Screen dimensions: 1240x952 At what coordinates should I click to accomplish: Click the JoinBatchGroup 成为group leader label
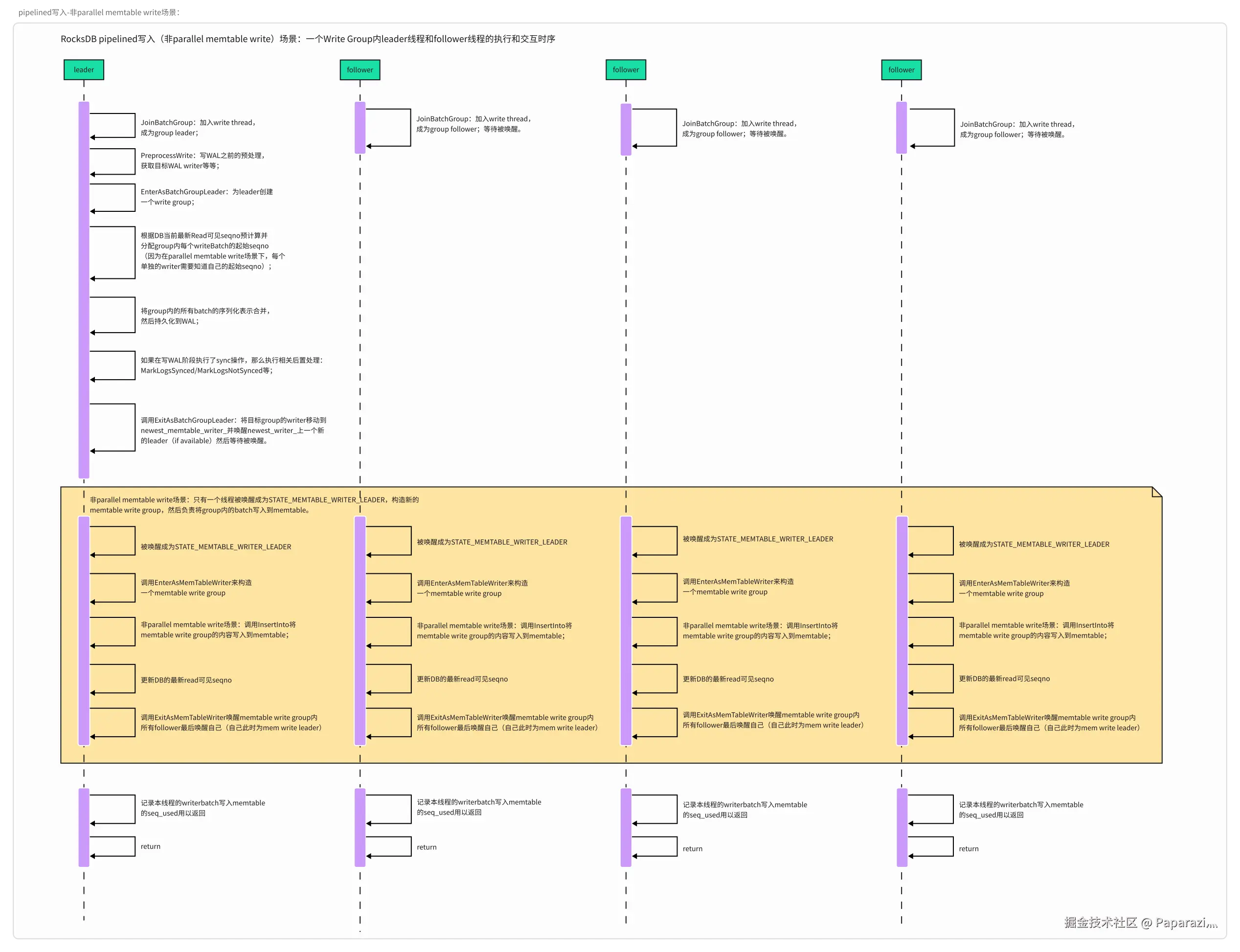point(198,128)
